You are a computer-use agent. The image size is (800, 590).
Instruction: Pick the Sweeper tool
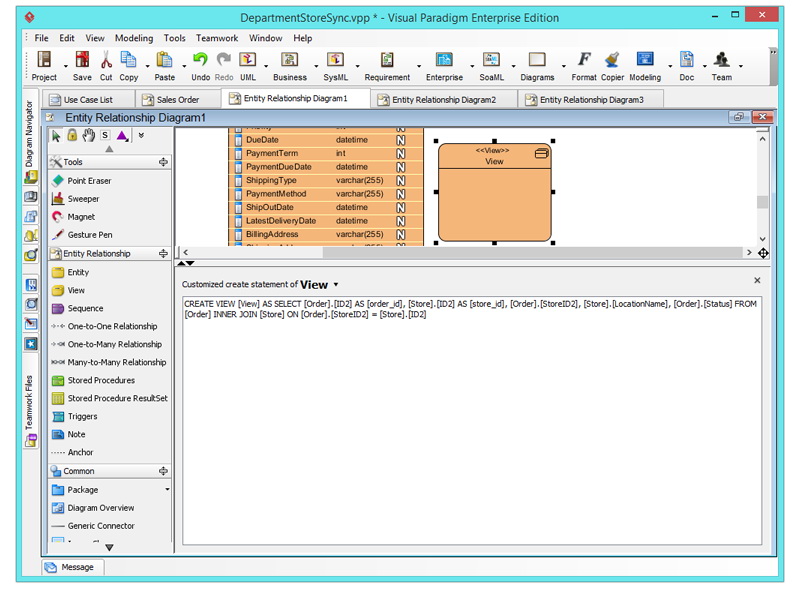[x=83, y=199]
